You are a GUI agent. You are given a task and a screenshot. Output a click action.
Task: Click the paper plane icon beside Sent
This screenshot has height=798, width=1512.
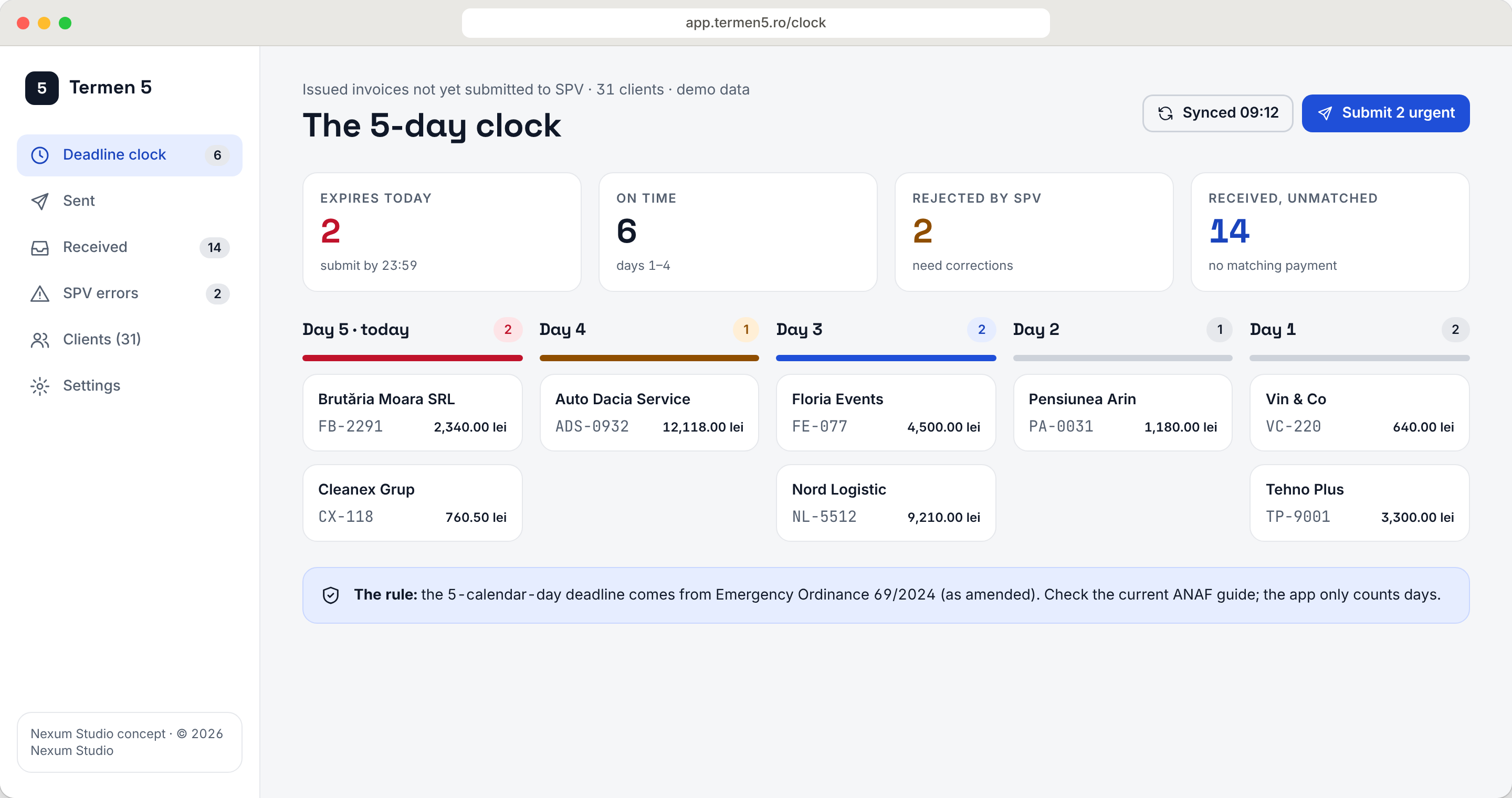coord(40,201)
